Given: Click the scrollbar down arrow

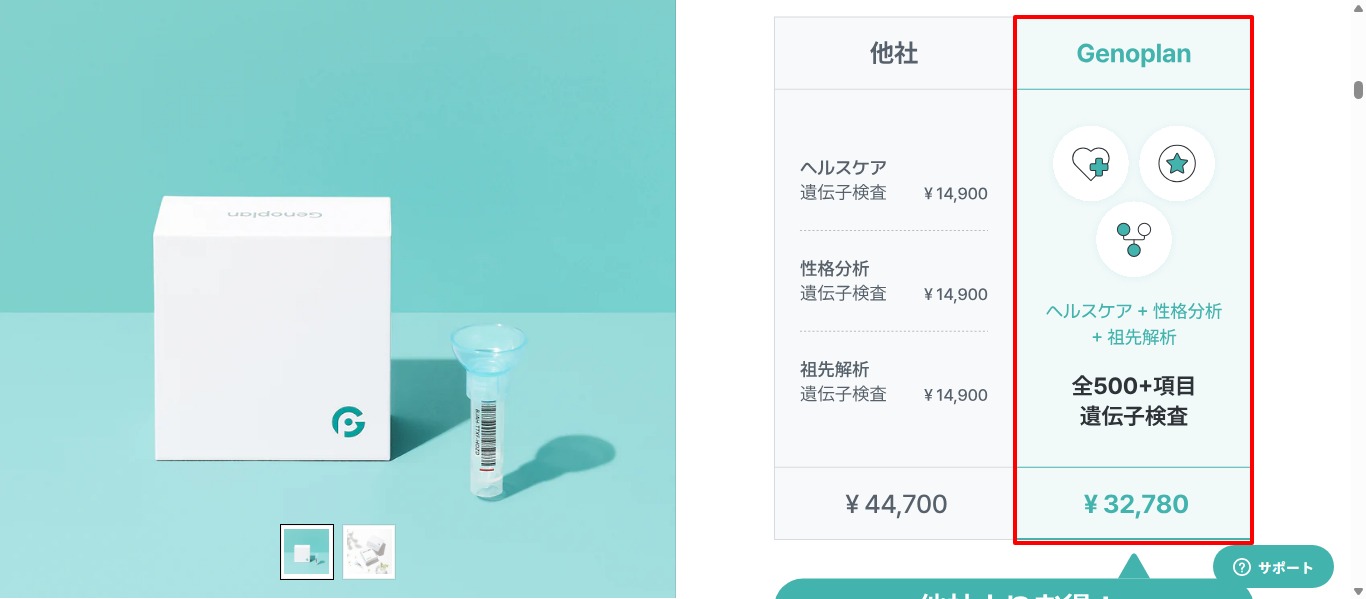Looking at the screenshot, I should (x=1358, y=590).
